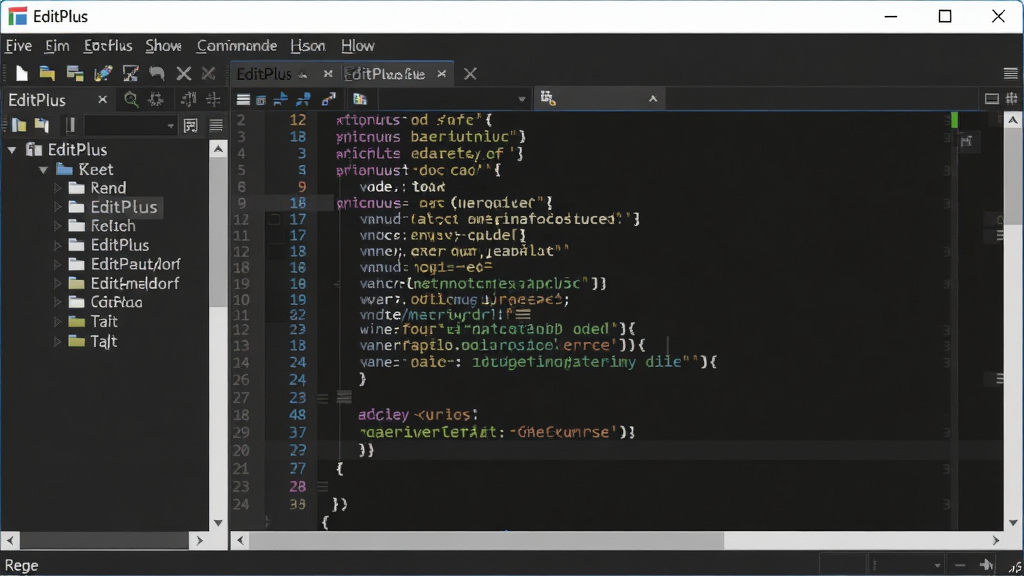Viewport: 1024px width, 576px height.
Task: Click the large X right of the tabs
Action: (x=470, y=74)
